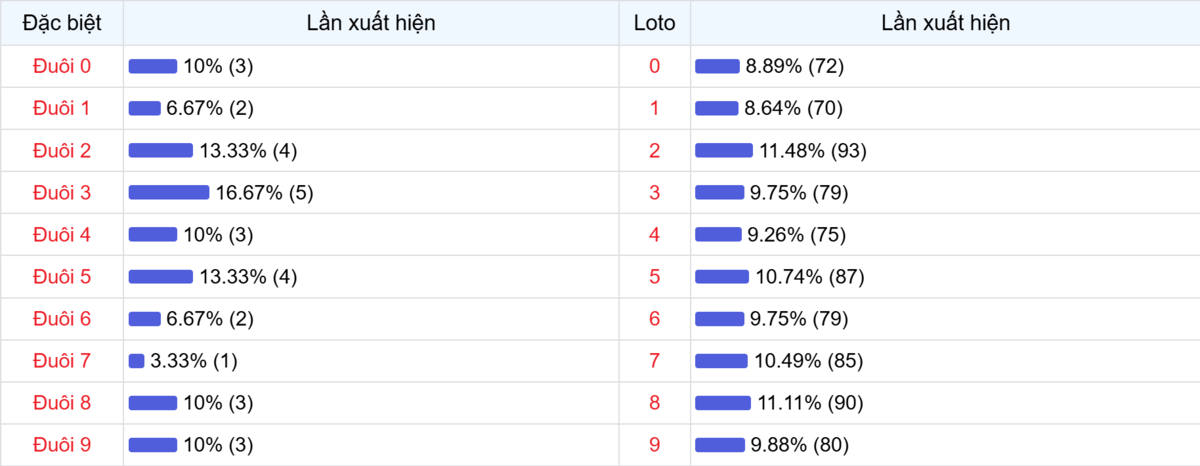The image size is (1200, 466).
Task: Select the red Loto number 8
Action: coord(654,403)
